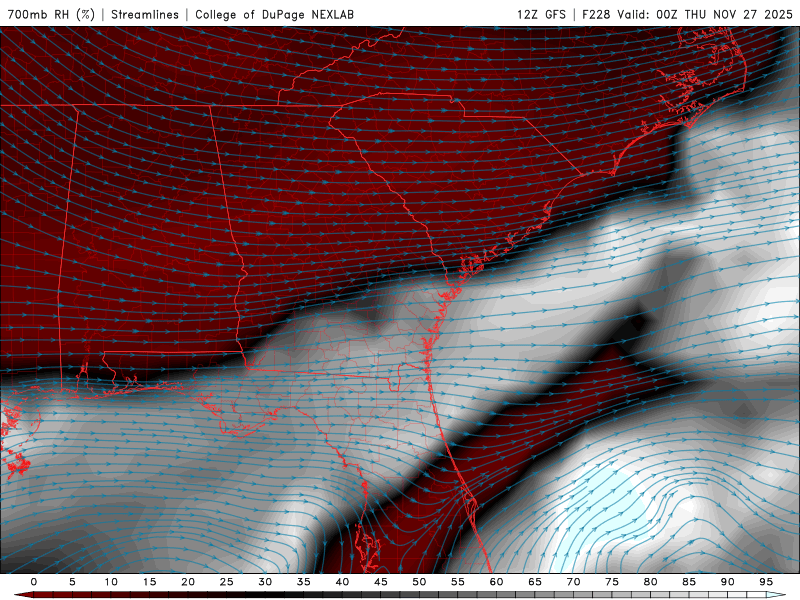
Task: Click the "25" label on the color scale
Action: tap(227, 582)
